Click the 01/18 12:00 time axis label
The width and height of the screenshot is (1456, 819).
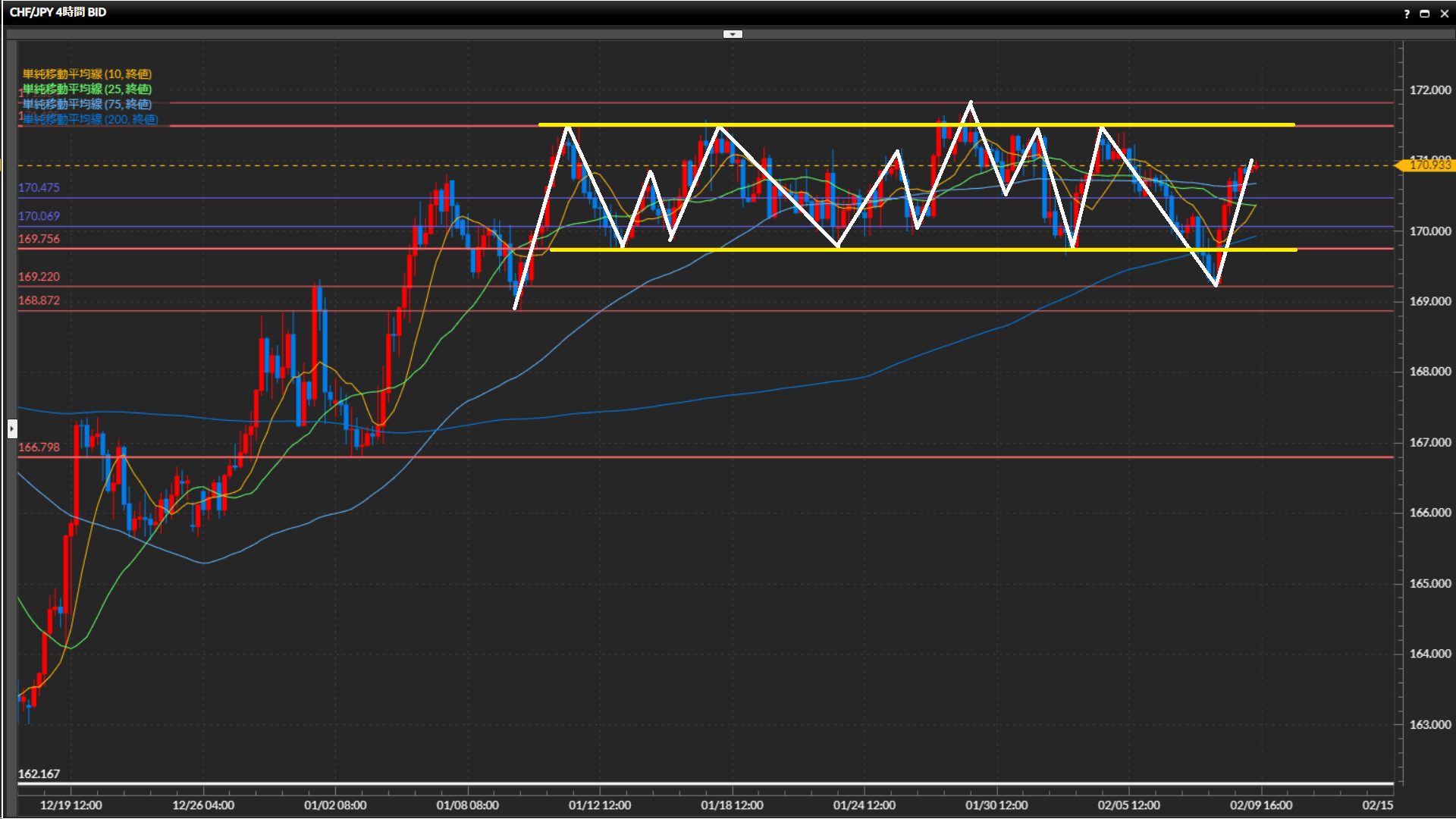tap(732, 805)
